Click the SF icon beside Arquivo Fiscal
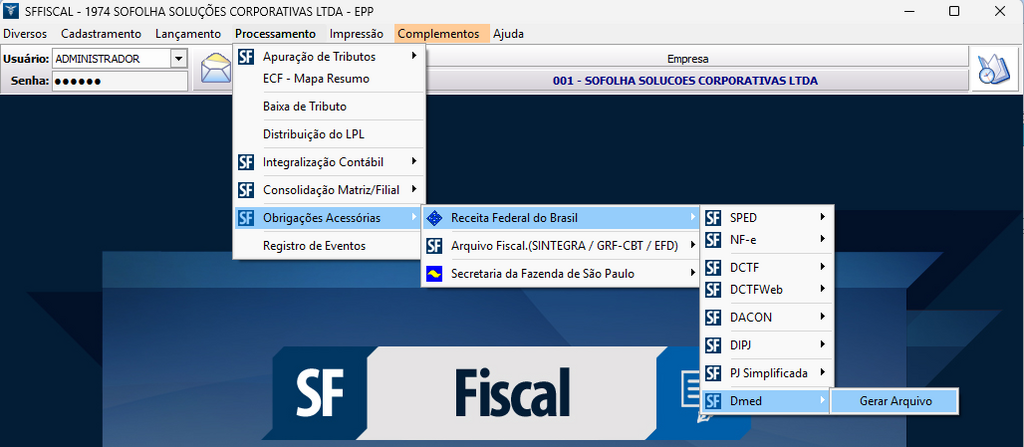The height and width of the screenshot is (447, 1024). click(x=434, y=245)
